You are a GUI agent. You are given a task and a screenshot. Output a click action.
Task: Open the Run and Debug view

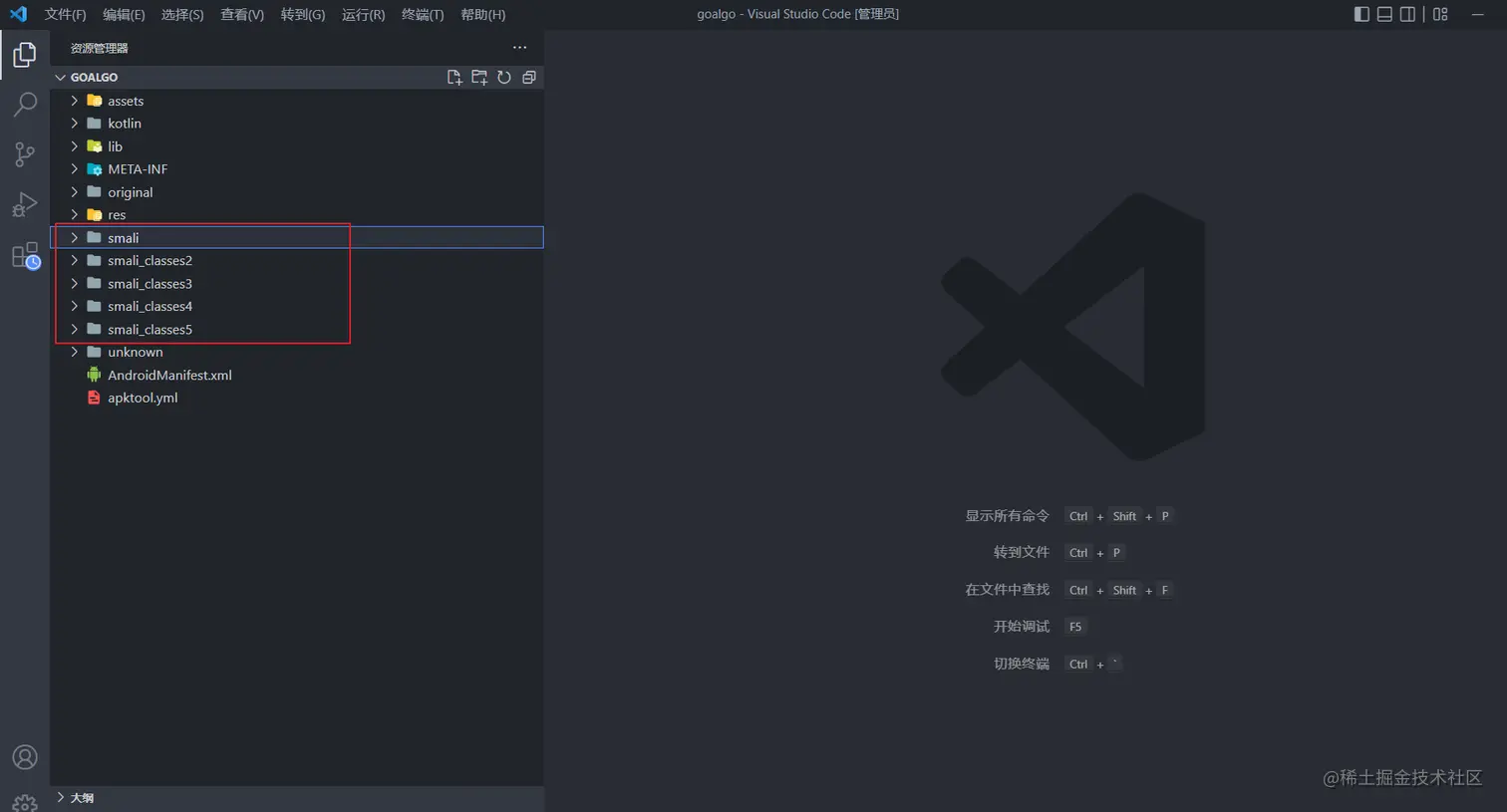25,204
